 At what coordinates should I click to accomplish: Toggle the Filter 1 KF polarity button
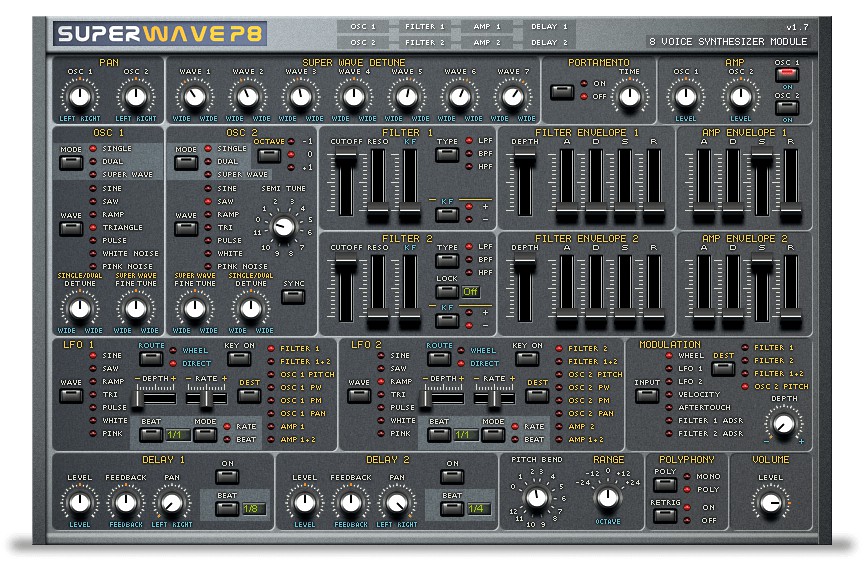[x=447, y=214]
